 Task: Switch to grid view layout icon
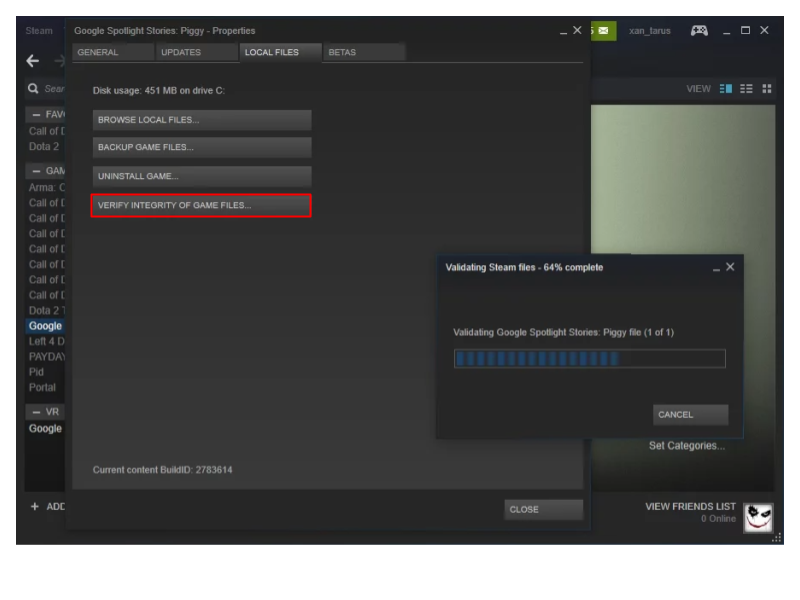point(767,89)
